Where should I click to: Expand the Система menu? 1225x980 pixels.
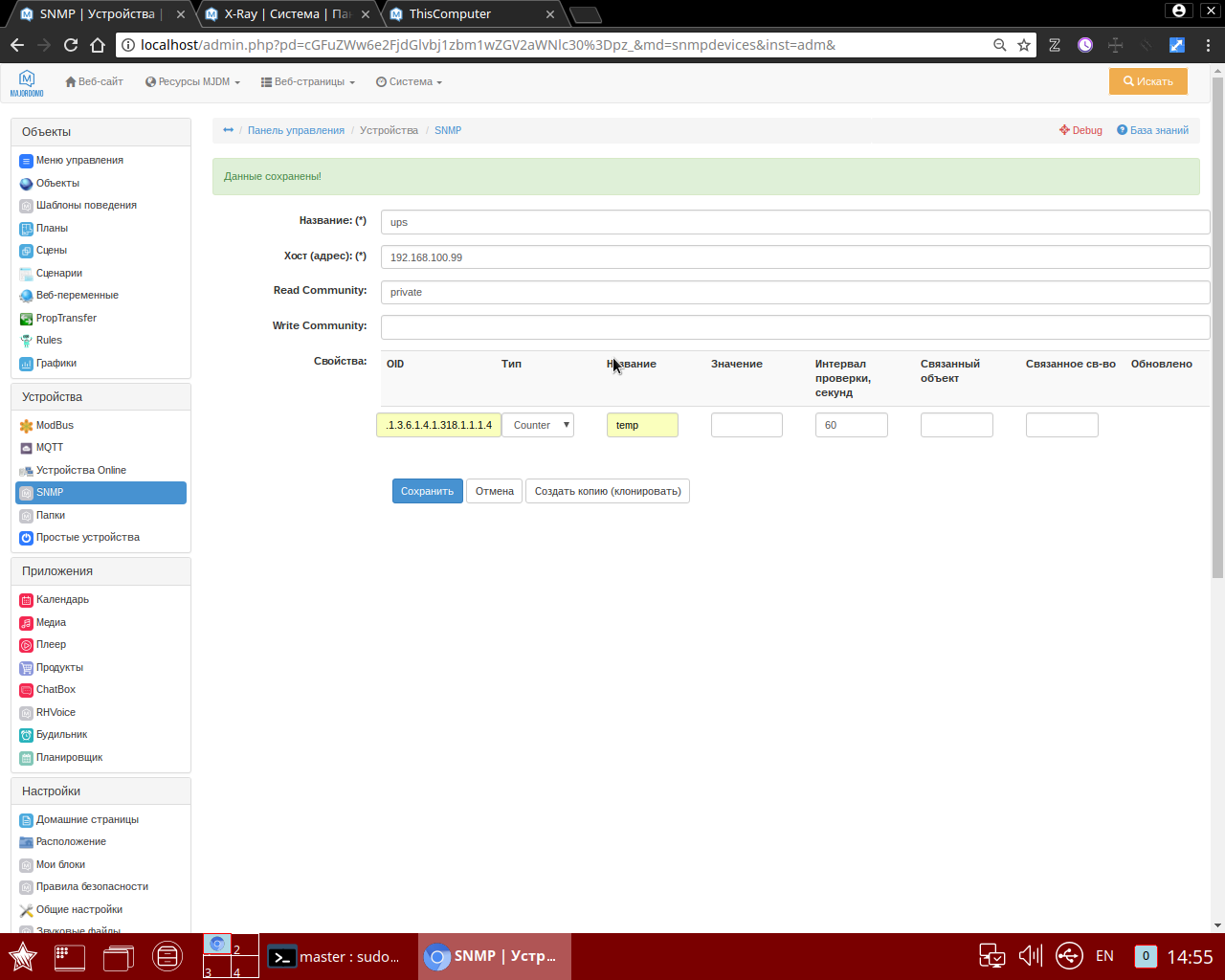409,81
